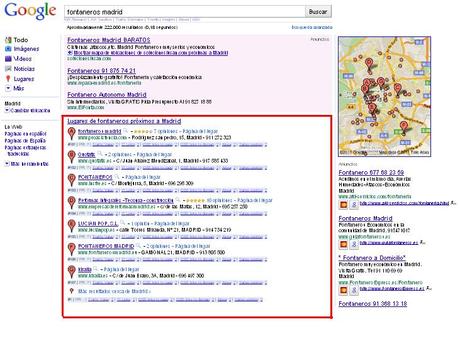Image resolution: width=460 pixels, height=361 pixels.
Task: Filter by Páginas en español
Action: 26,134
